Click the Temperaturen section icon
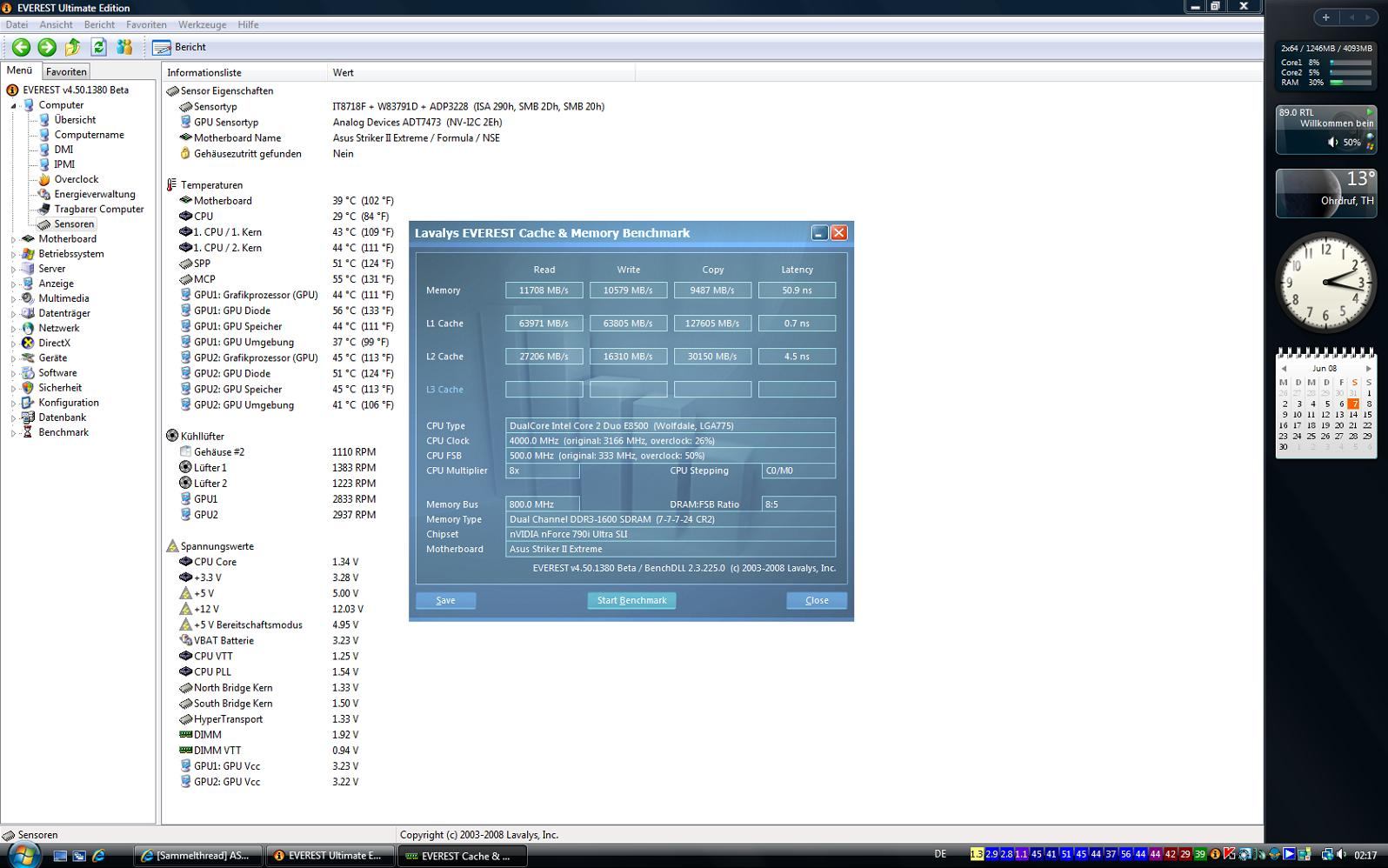This screenshot has height=868, width=1388. [171, 185]
